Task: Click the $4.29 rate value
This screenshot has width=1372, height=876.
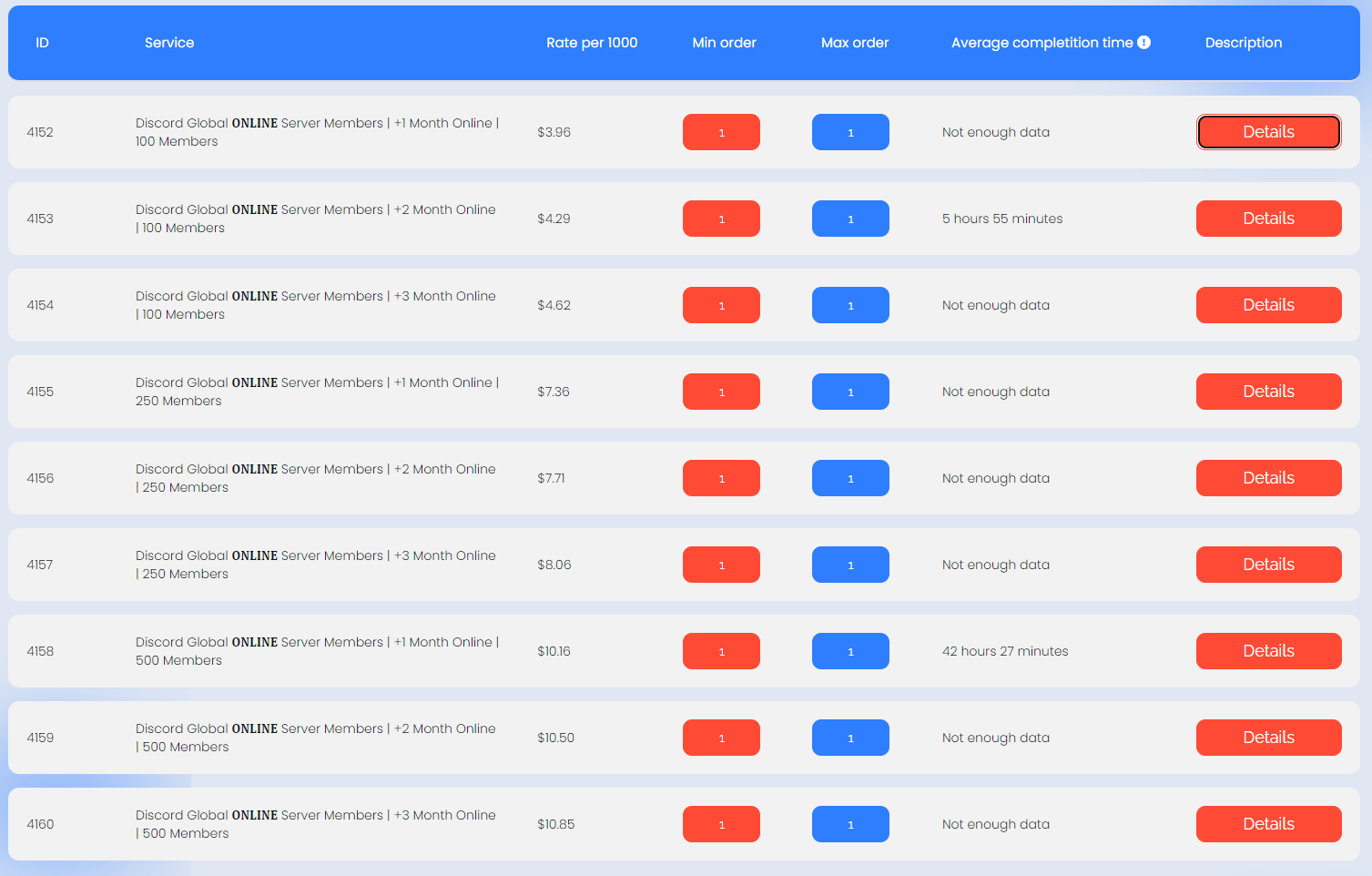Action: 554,219
